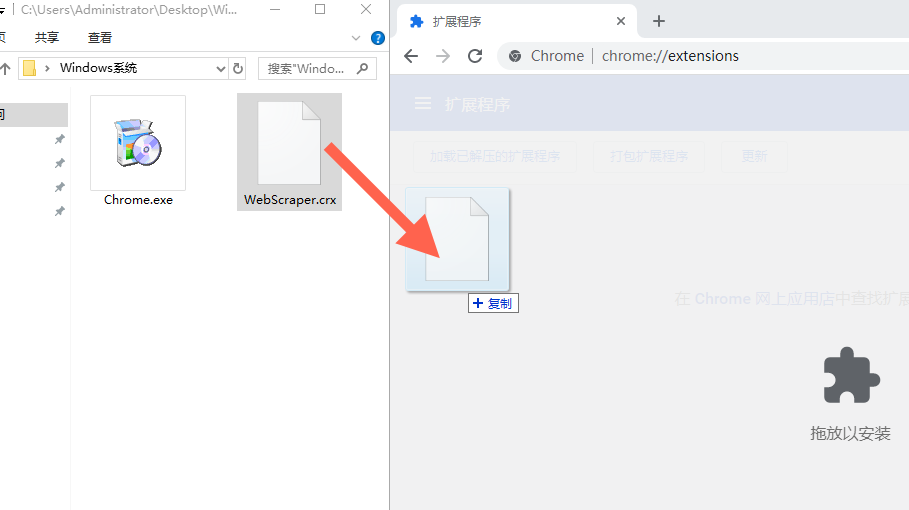Expand the Explorer ribbon with chevron

pos(356,38)
